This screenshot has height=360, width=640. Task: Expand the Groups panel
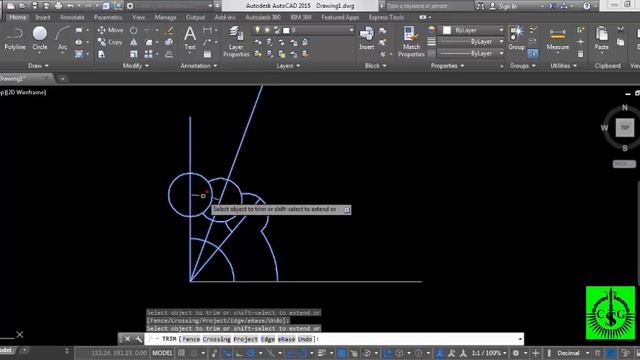pos(522,66)
